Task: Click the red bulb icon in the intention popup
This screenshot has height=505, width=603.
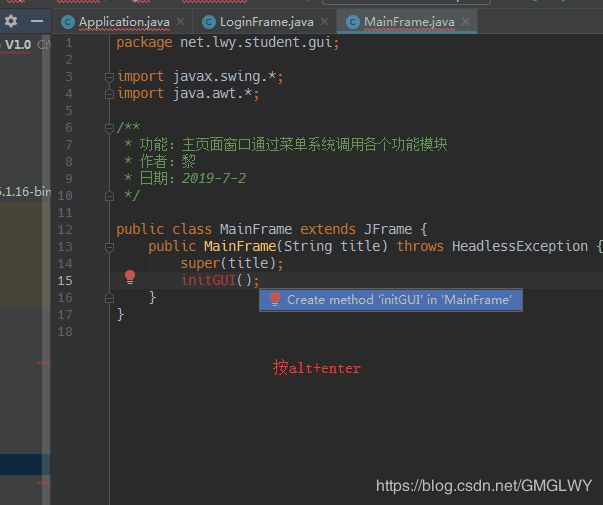Action: (x=275, y=299)
